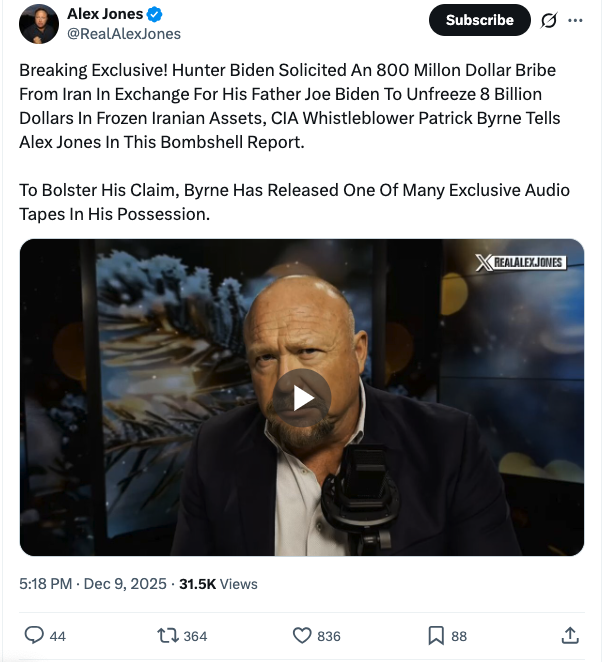Open the three-dot more options menu
The width and height of the screenshot is (604, 662).
pyautogui.click(x=574, y=20)
